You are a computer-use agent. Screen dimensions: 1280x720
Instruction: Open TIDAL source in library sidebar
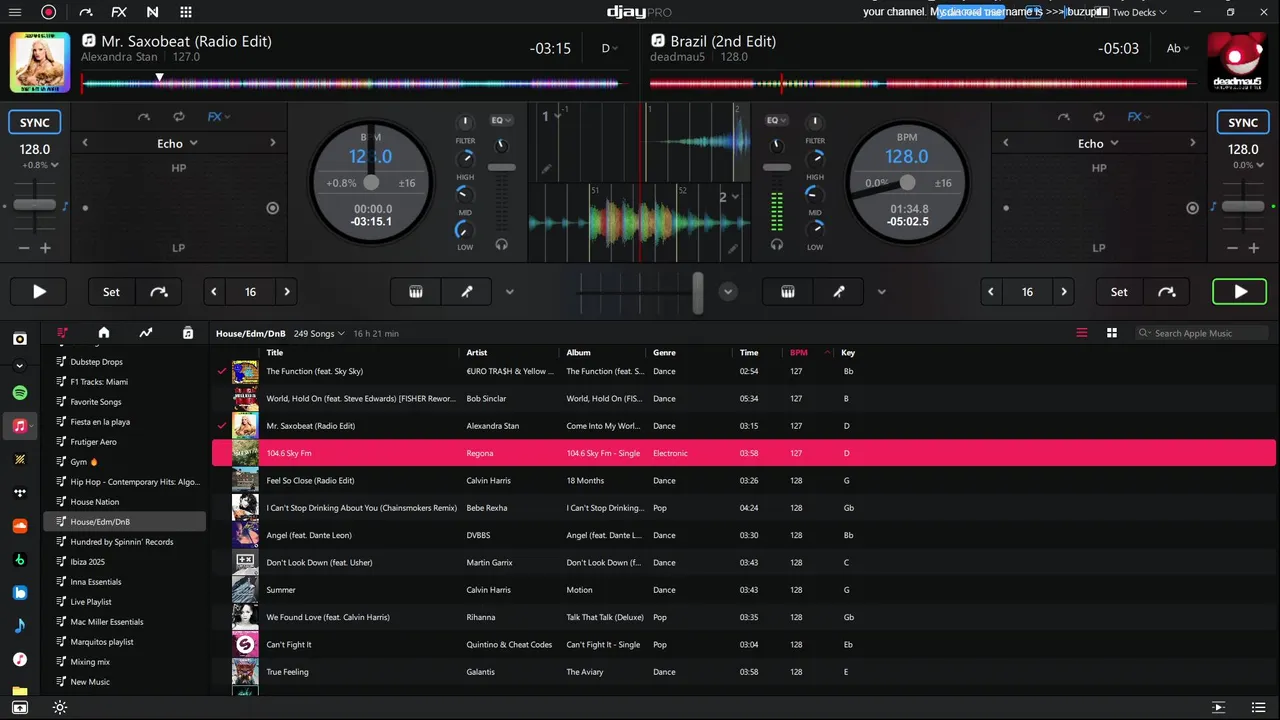pyautogui.click(x=19, y=492)
